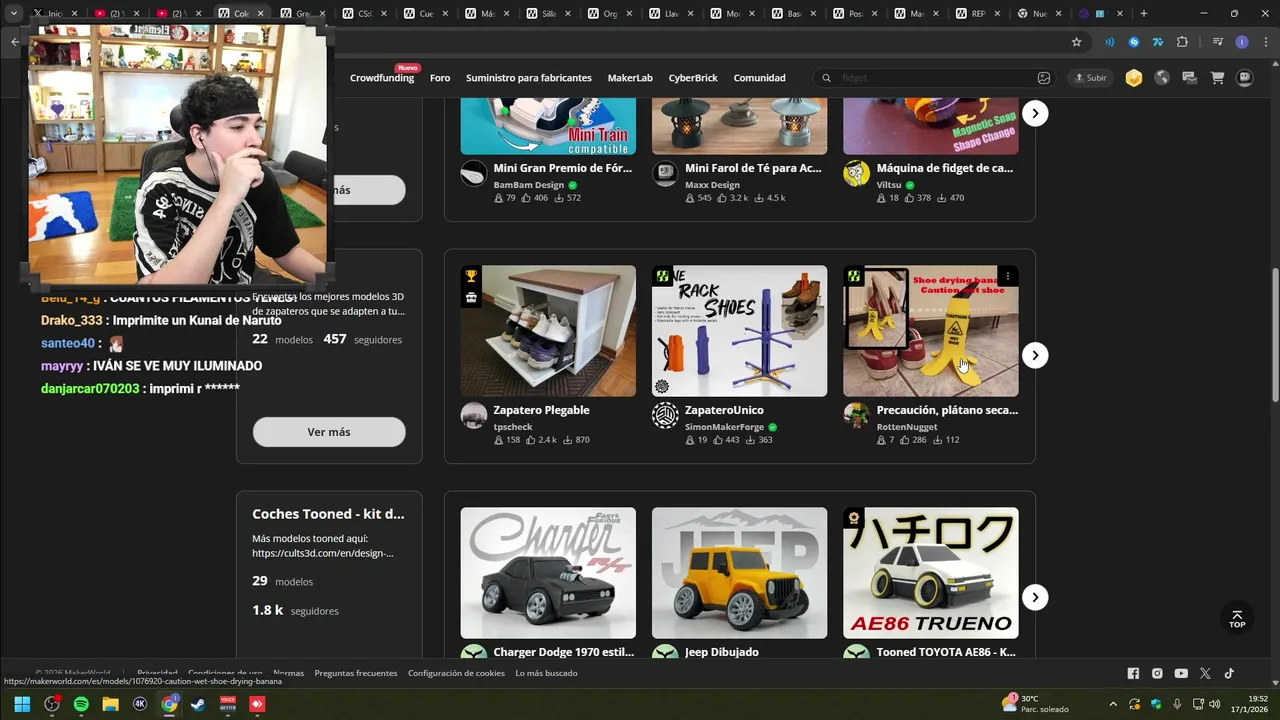
Task: Open Máquina de fidget model title
Action: (x=945, y=168)
